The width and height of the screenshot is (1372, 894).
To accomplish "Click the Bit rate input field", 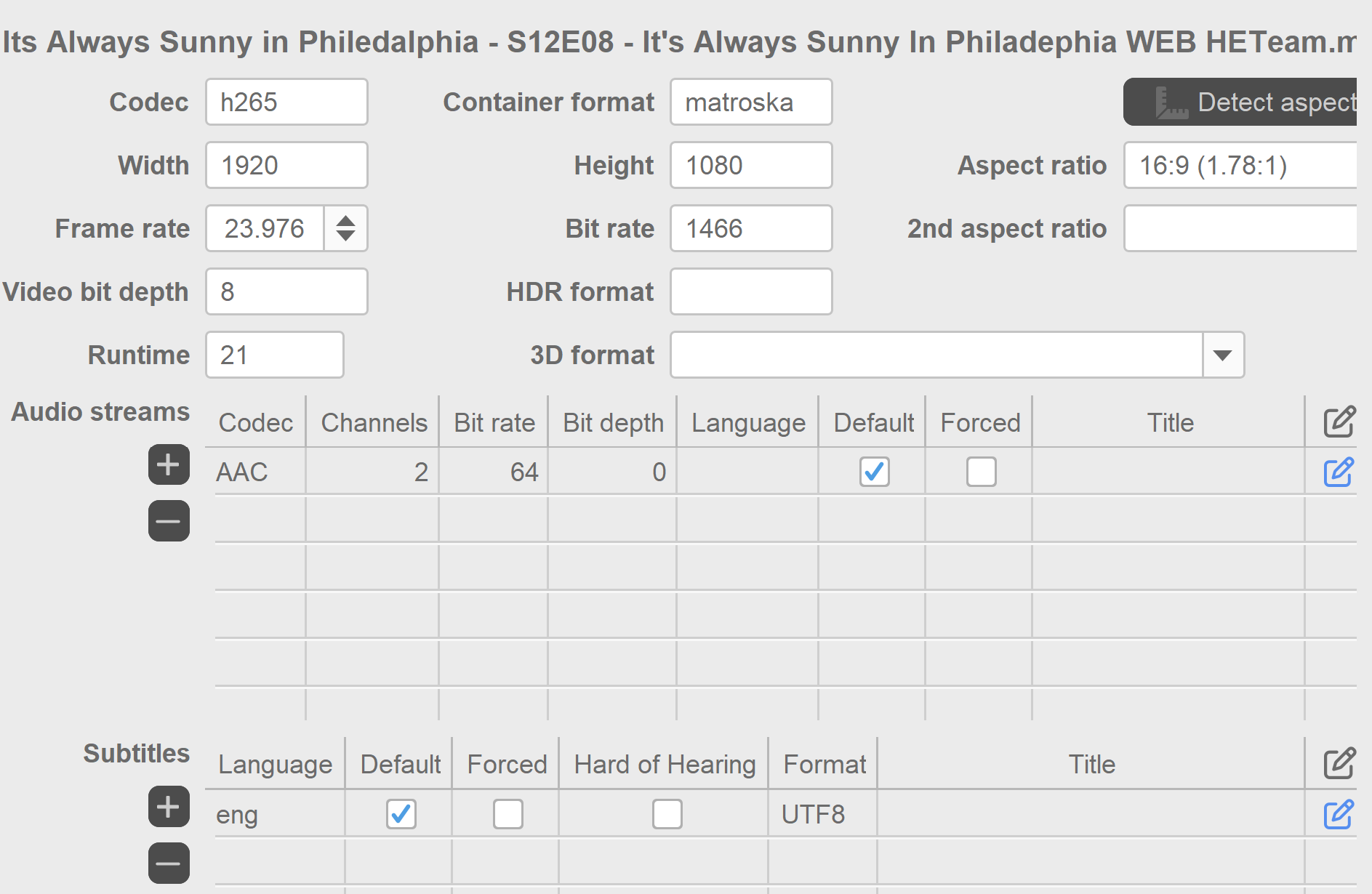I will point(750,228).
